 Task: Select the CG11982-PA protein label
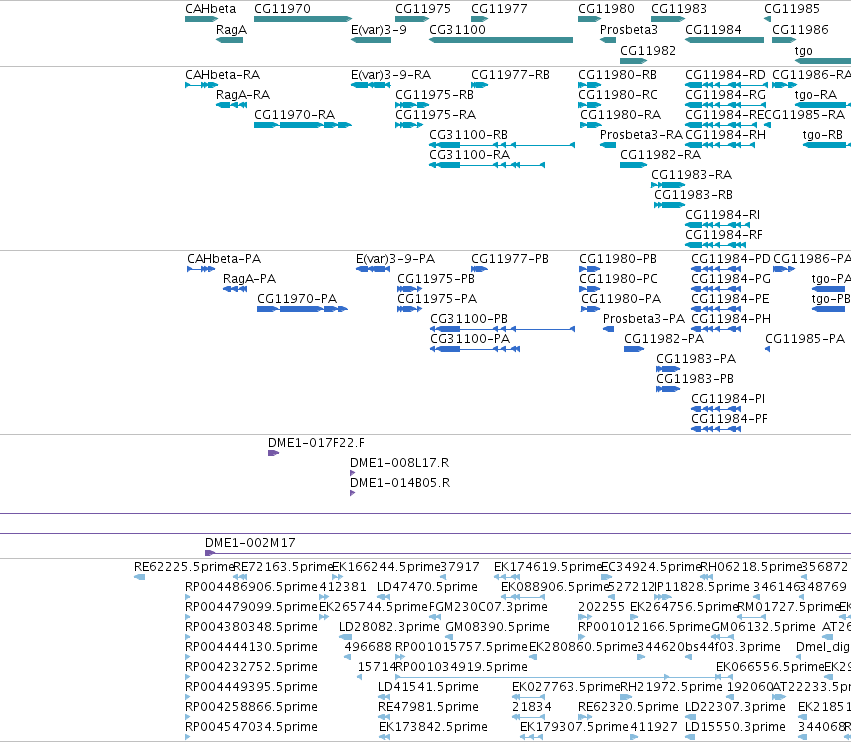point(664,339)
